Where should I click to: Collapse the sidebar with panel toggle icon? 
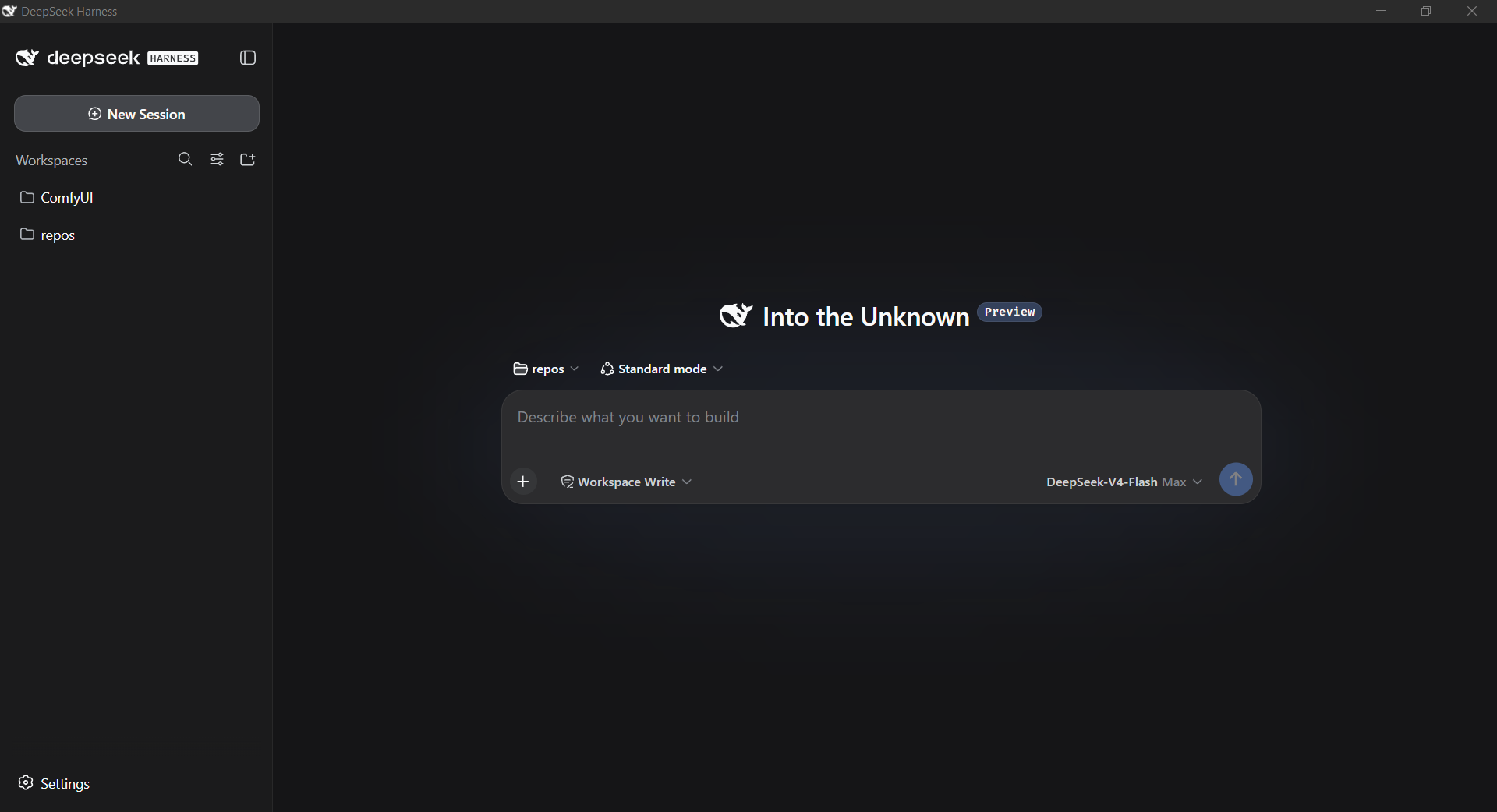click(248, 58)
